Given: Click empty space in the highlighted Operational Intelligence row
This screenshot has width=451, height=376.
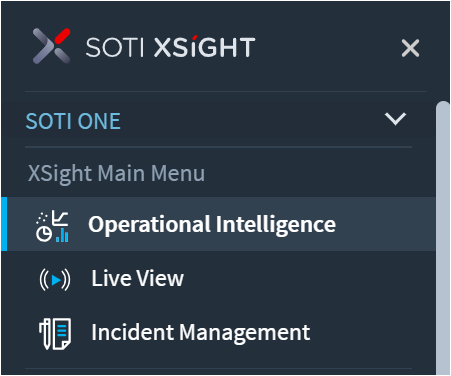Looking at the screenshot, I should point(383,224).
